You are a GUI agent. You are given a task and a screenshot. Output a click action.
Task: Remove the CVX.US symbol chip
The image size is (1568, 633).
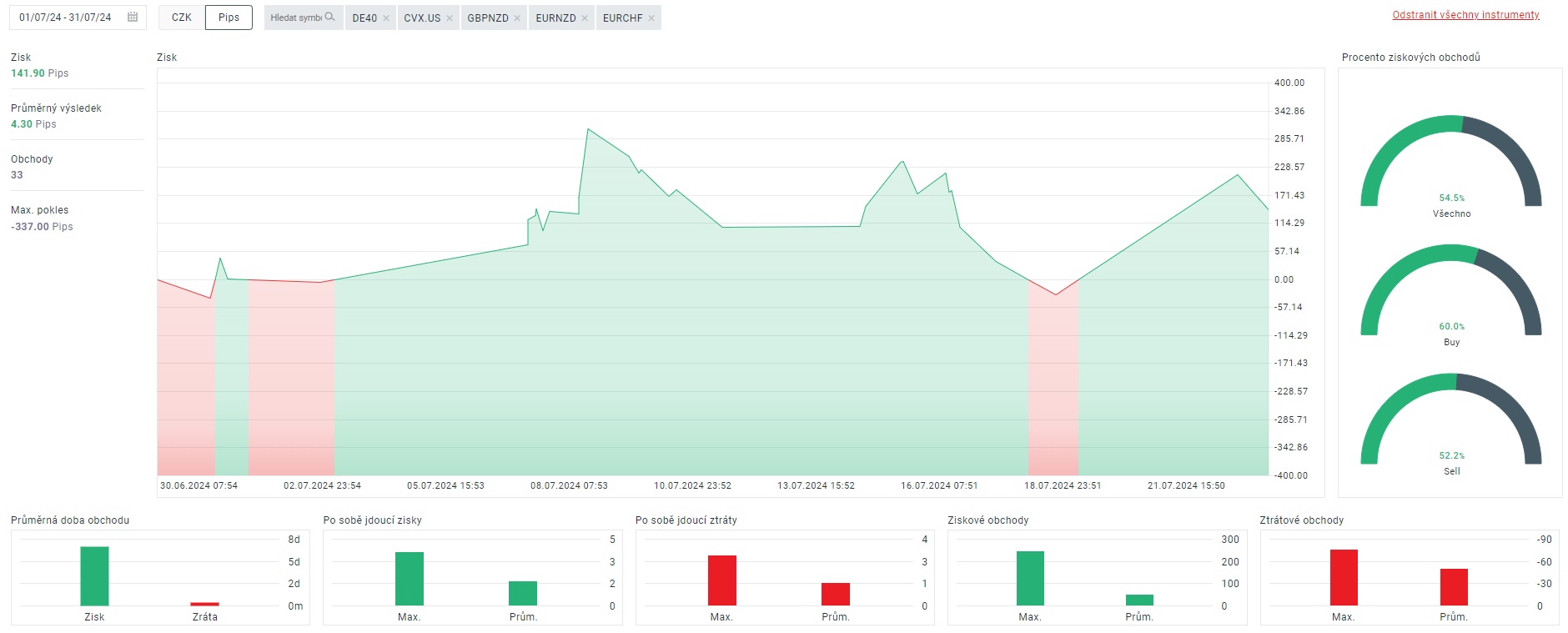pyautogui.click(x=450, y=18)
